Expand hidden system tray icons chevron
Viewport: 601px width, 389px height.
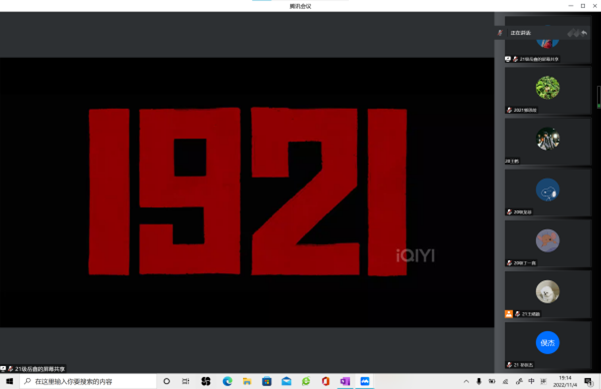466,381
